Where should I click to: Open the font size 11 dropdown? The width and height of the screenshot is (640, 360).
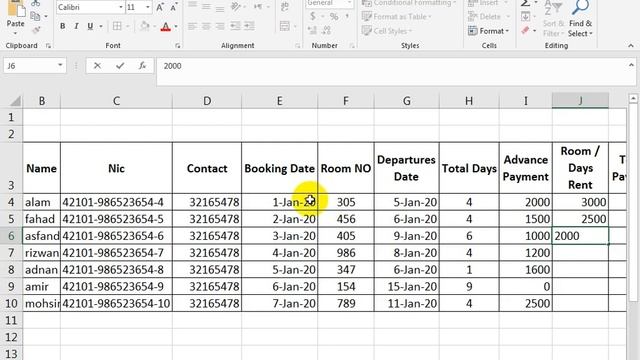click(x=147, y=7)
